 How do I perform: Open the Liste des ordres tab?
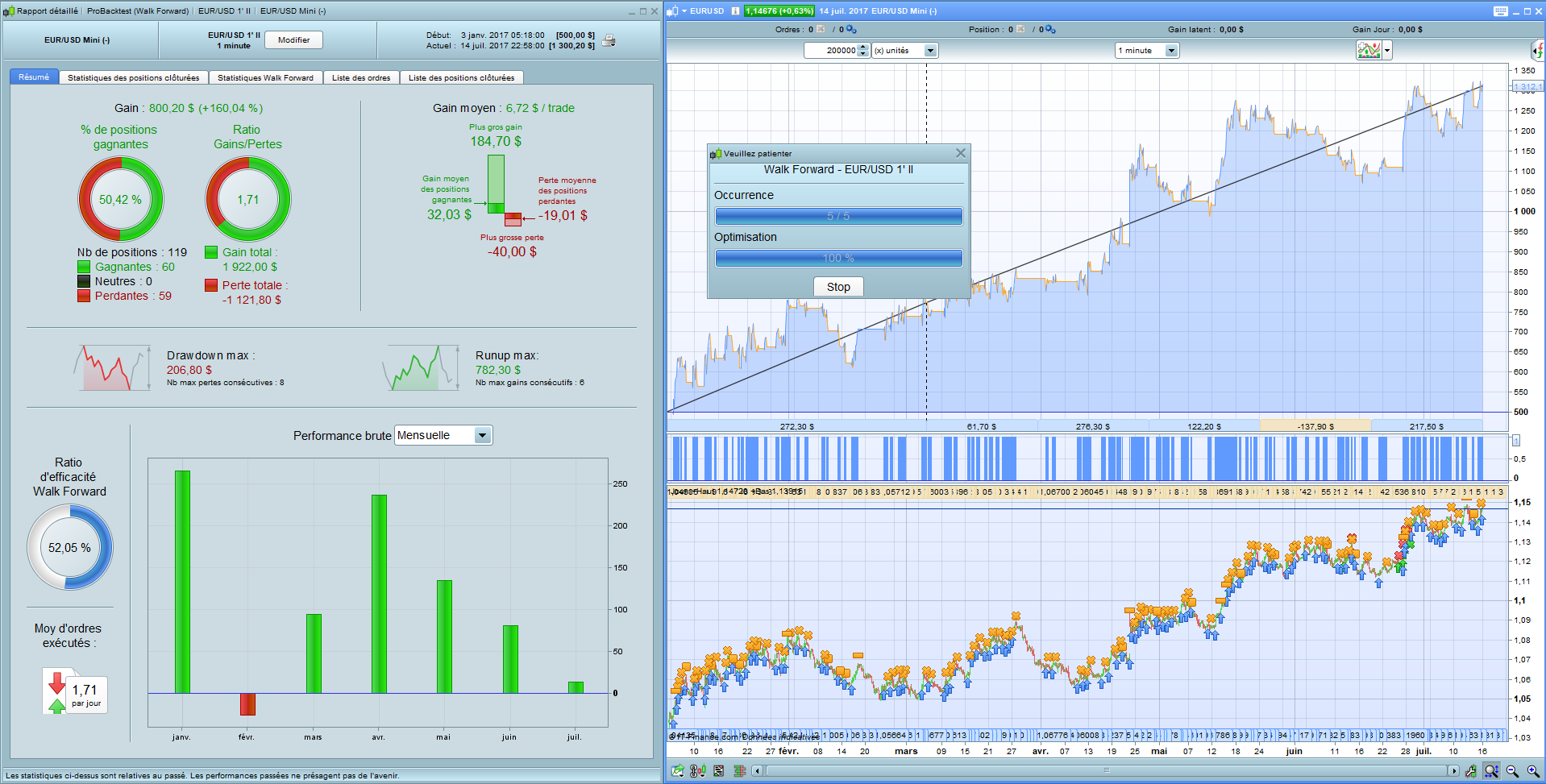pos(361,77)
